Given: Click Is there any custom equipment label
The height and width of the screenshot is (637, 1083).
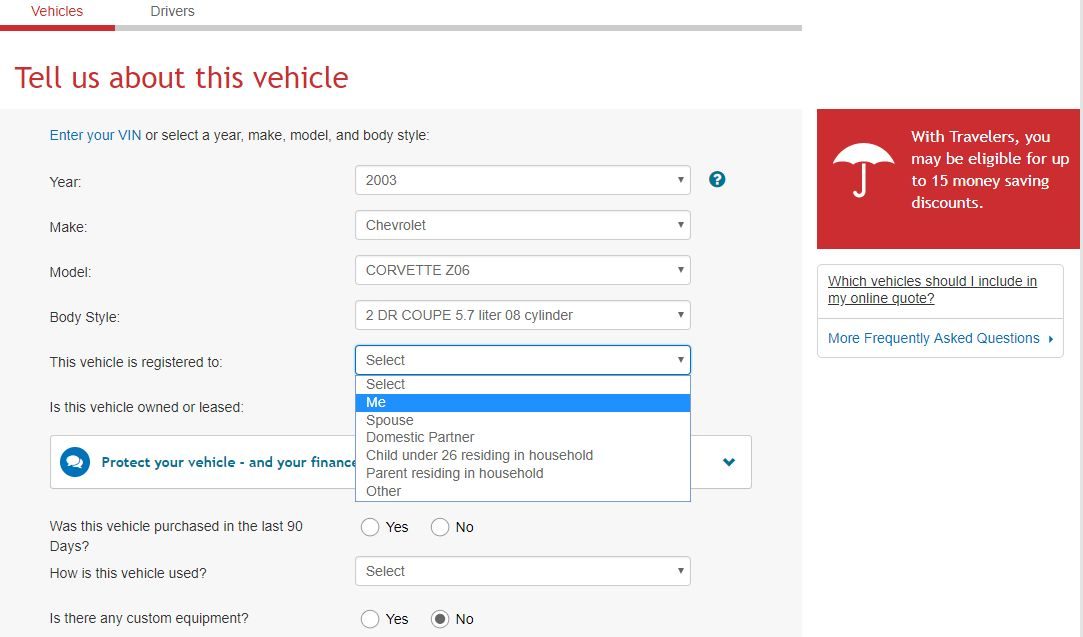Looking at the screenshot, I should click(148, 618).
